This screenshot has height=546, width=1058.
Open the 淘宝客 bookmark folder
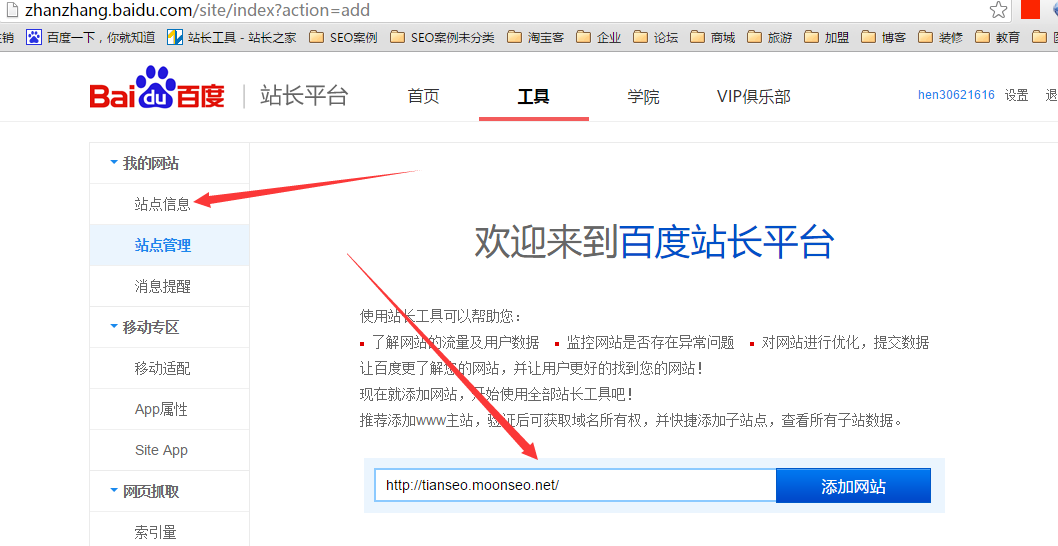coord(536,37)
